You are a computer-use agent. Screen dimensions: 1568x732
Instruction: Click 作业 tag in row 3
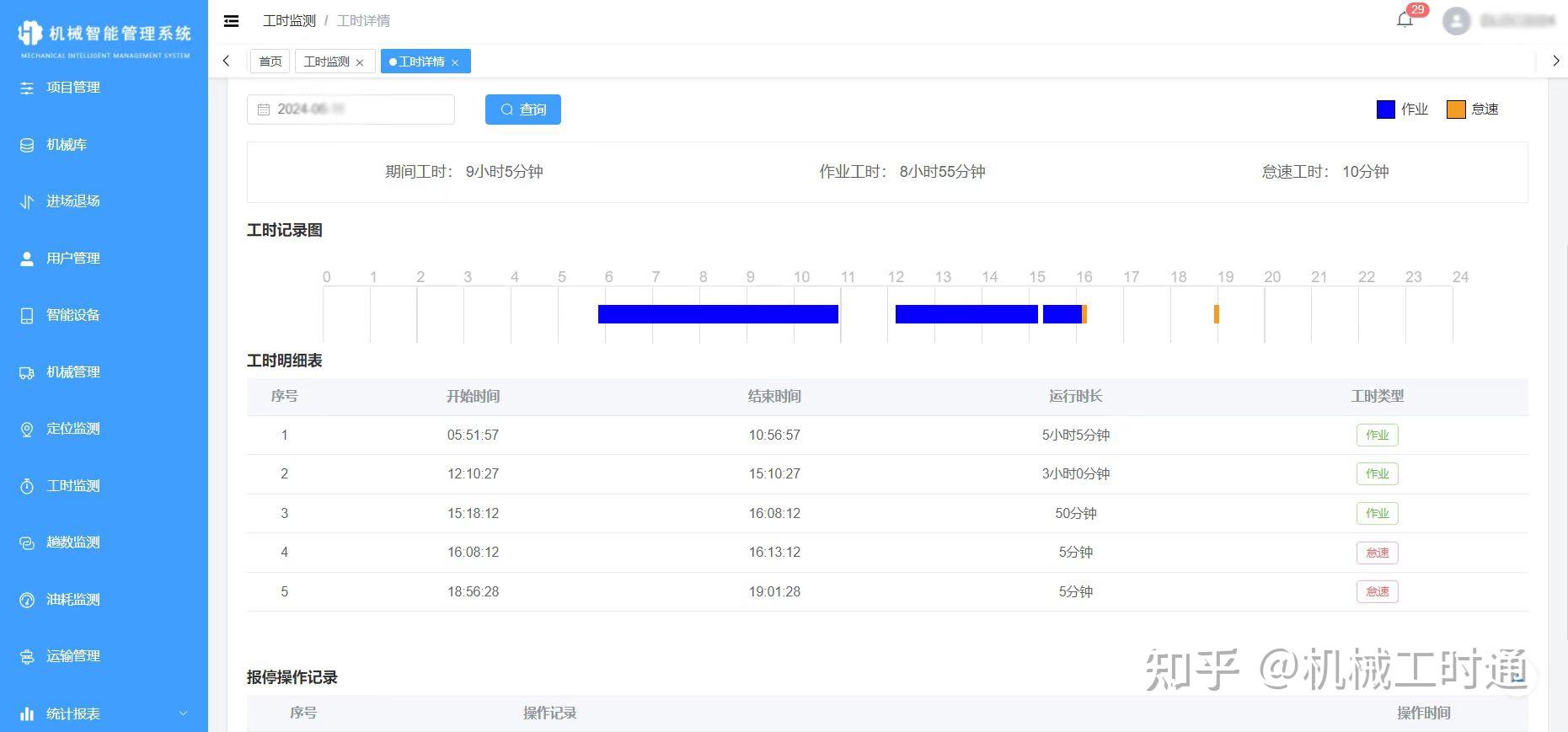point(1378,514)
